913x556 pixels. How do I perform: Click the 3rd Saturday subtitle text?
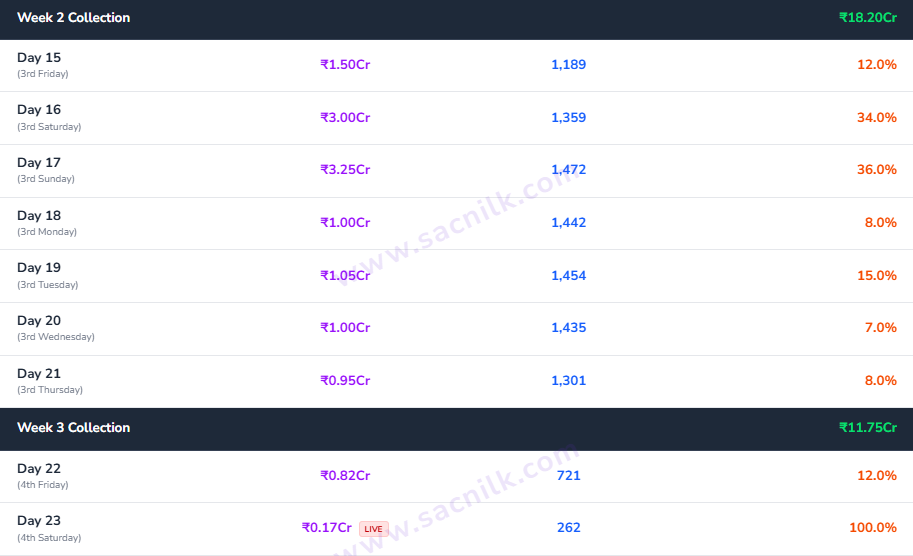coord(49,127)
